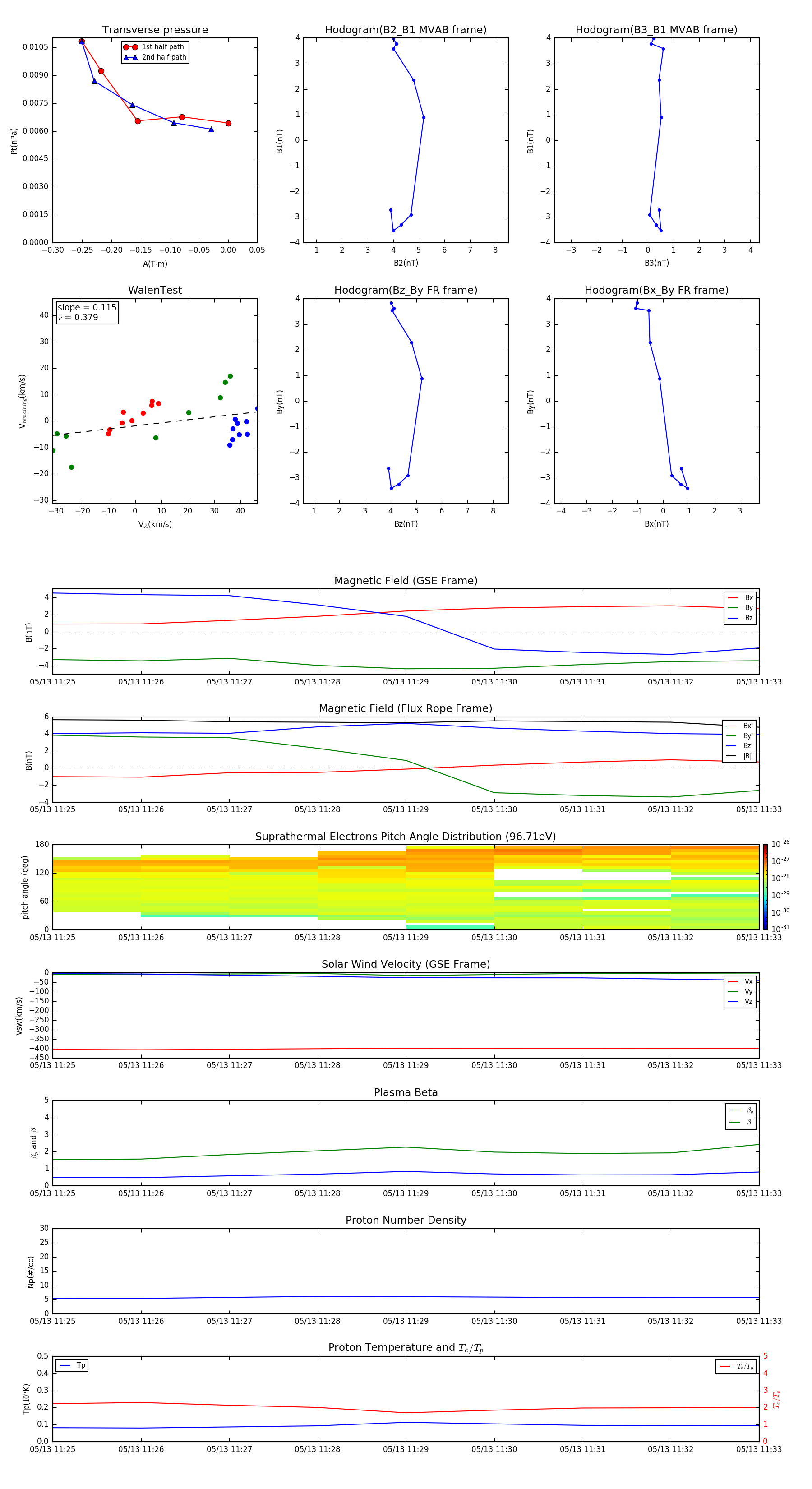This screenshot has width=812, height=1489.
Task: Click the 'pitch angle (deg)' axis label
Action: 25,887
